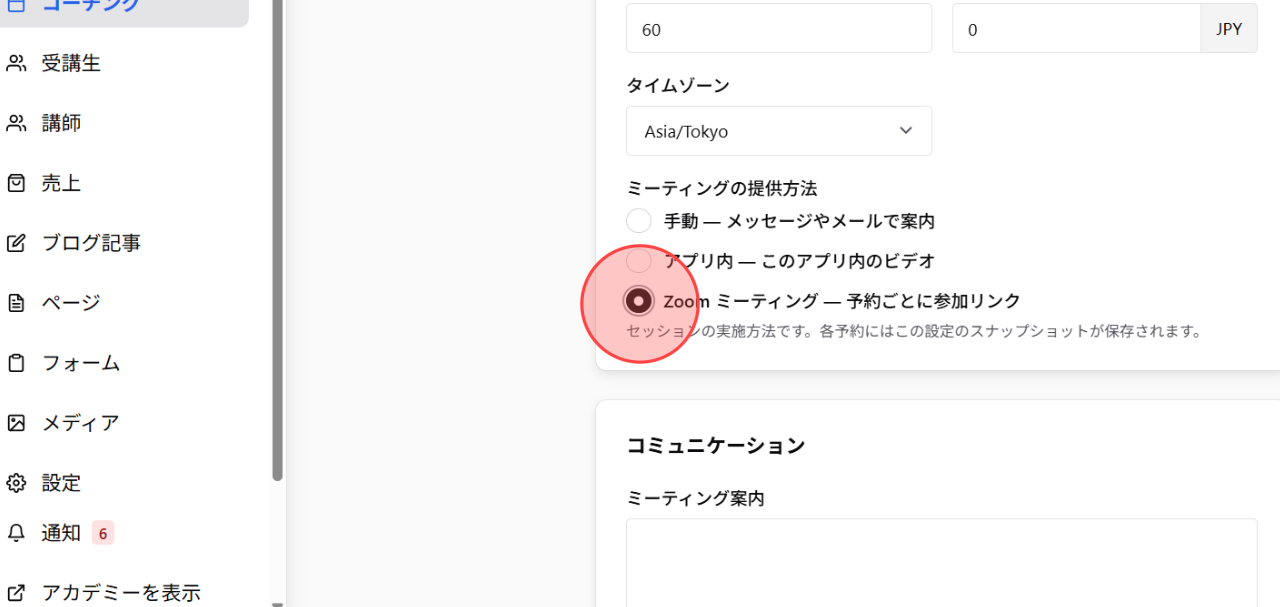The image size is (1280, 607).
Task: Click the duration field showing 60
Action: click(779, 28)
